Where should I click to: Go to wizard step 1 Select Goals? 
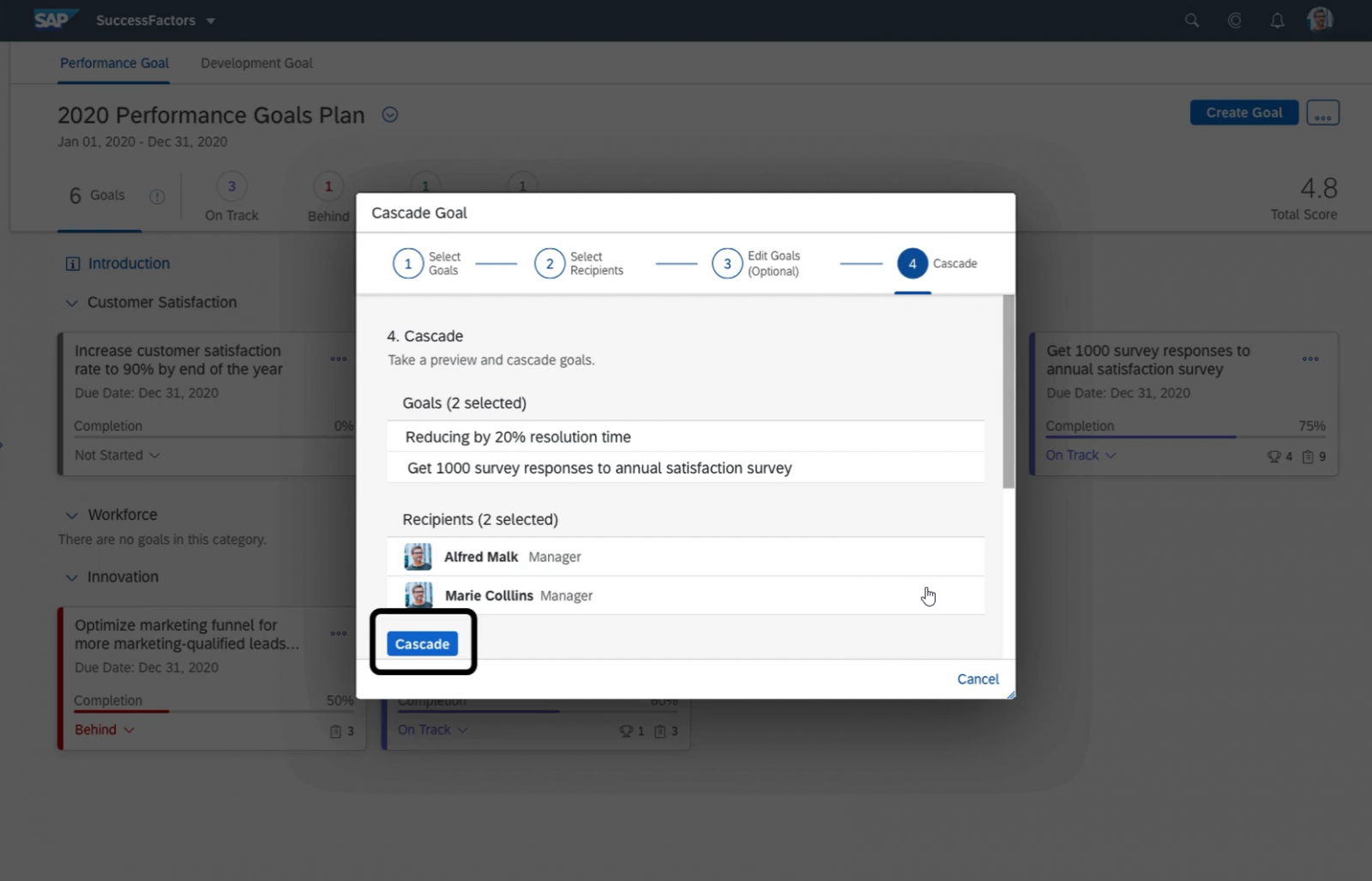(426, 263)
